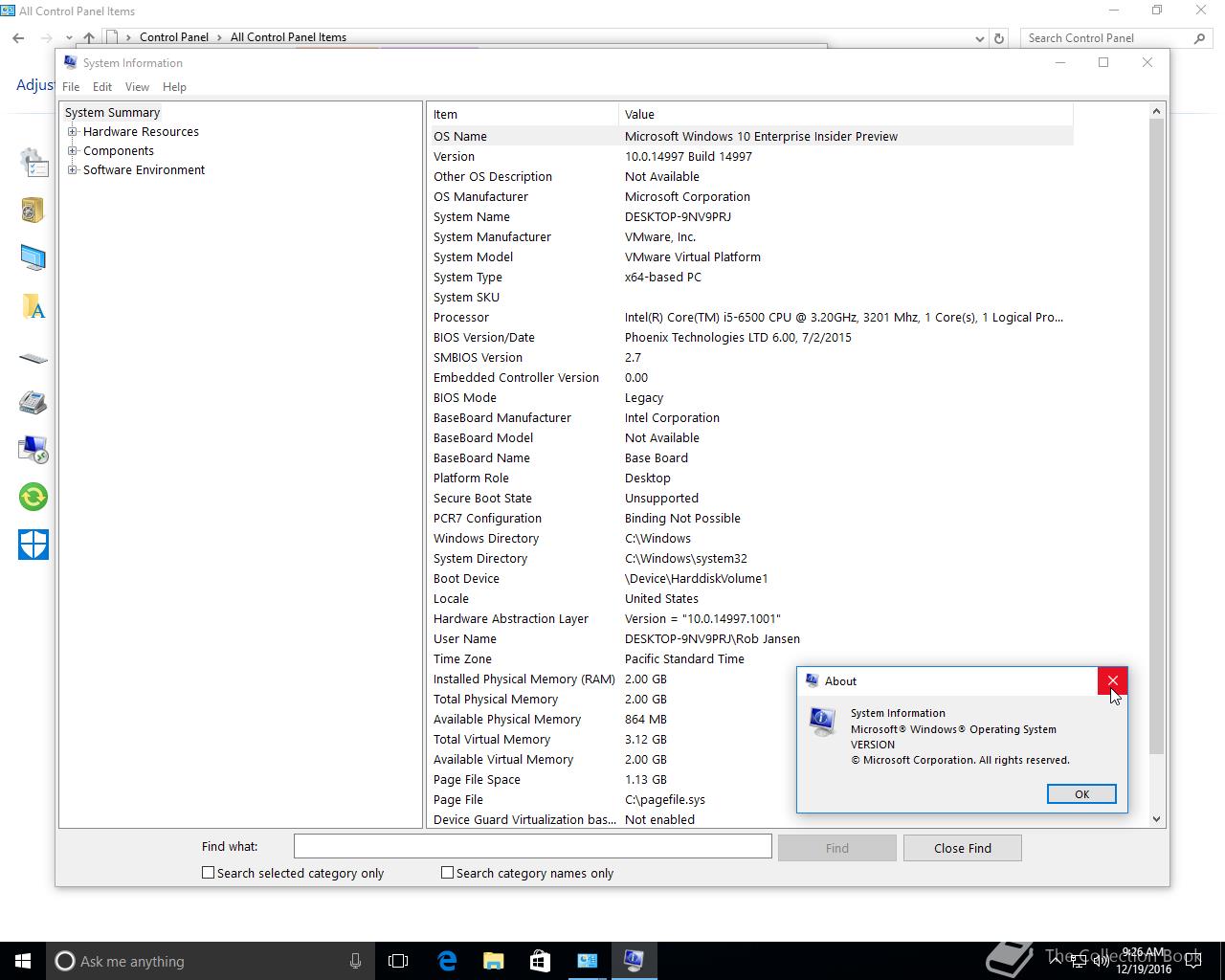Click the Windows Start button
The image size is (1225, 980).
point(23,961)
